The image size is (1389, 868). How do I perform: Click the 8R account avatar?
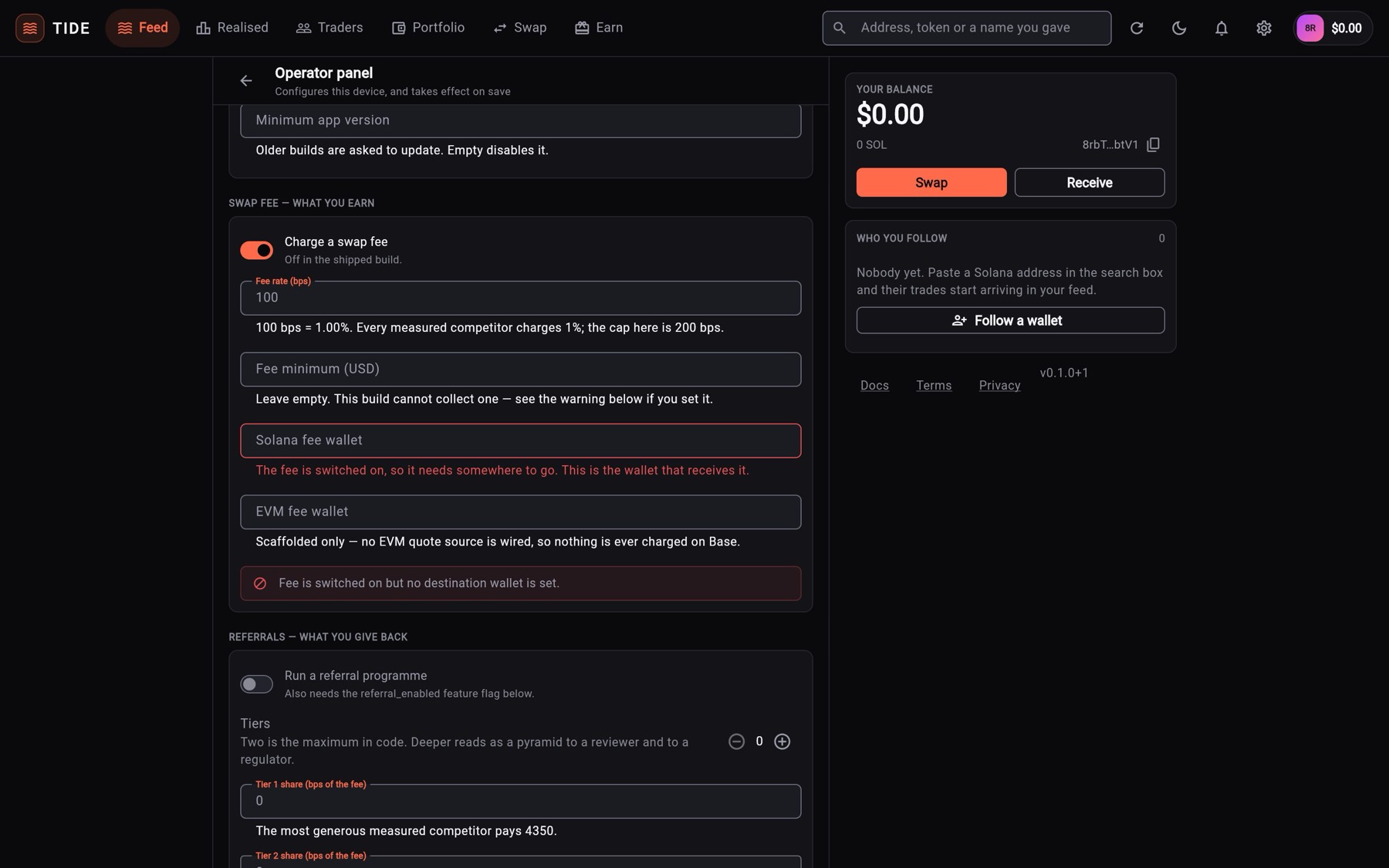[x=1310, y=29]
